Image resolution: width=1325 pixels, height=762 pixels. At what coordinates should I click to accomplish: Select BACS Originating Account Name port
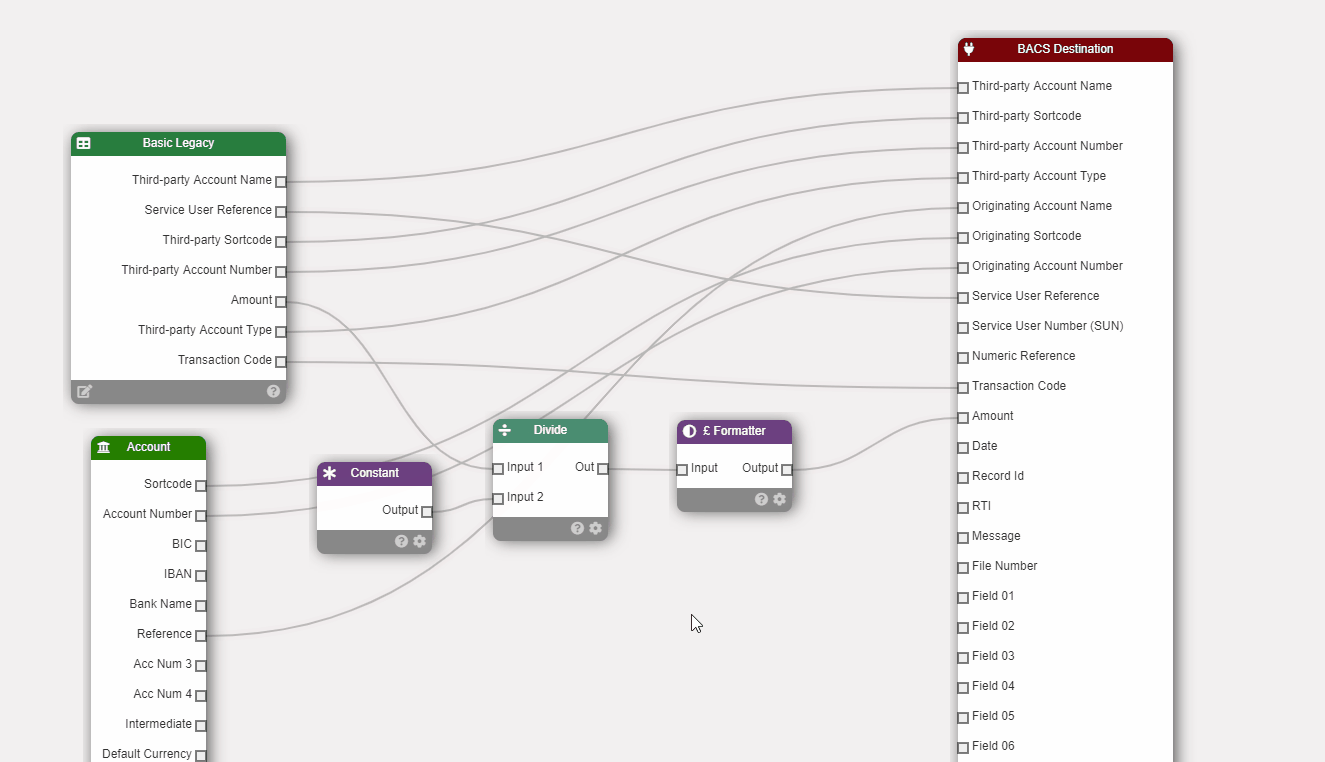963,207
